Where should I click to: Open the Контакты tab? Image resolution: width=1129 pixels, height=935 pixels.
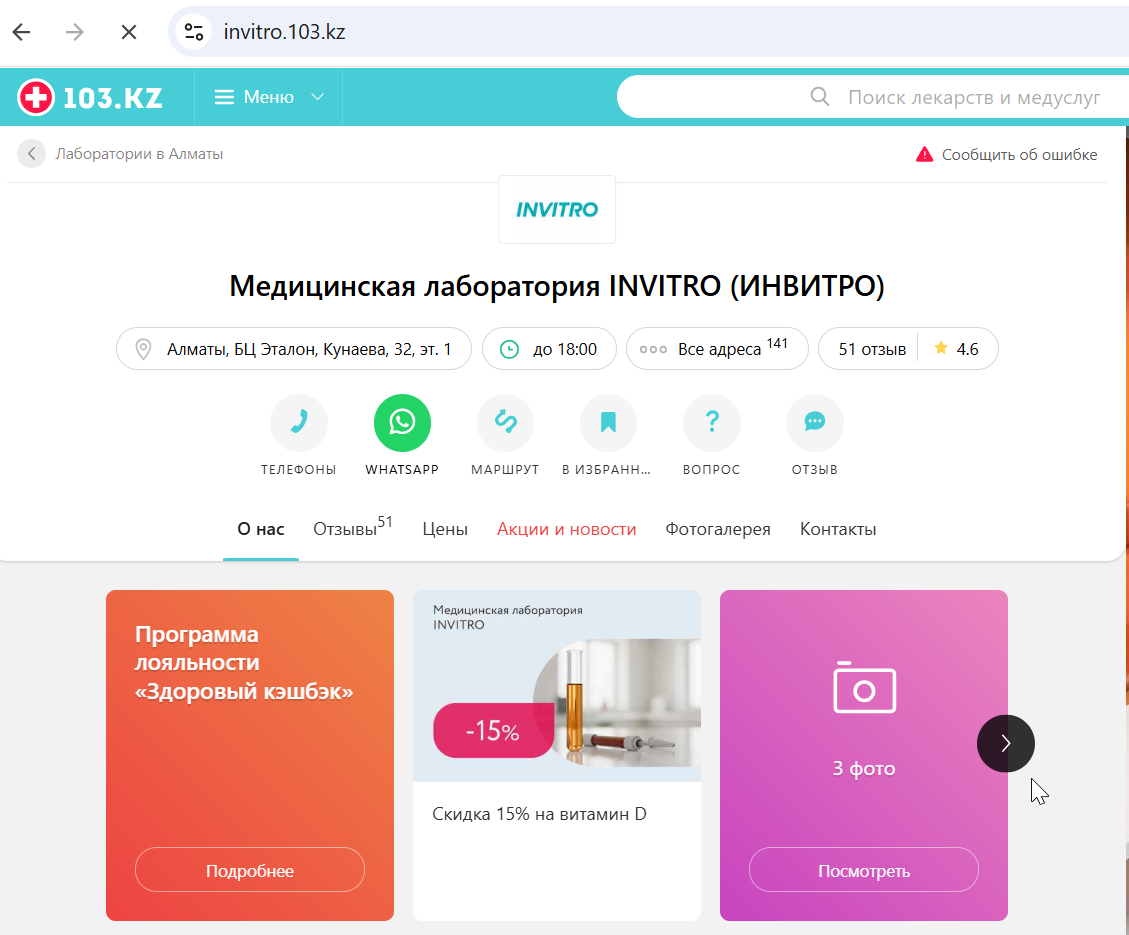(x=838, y=529)
